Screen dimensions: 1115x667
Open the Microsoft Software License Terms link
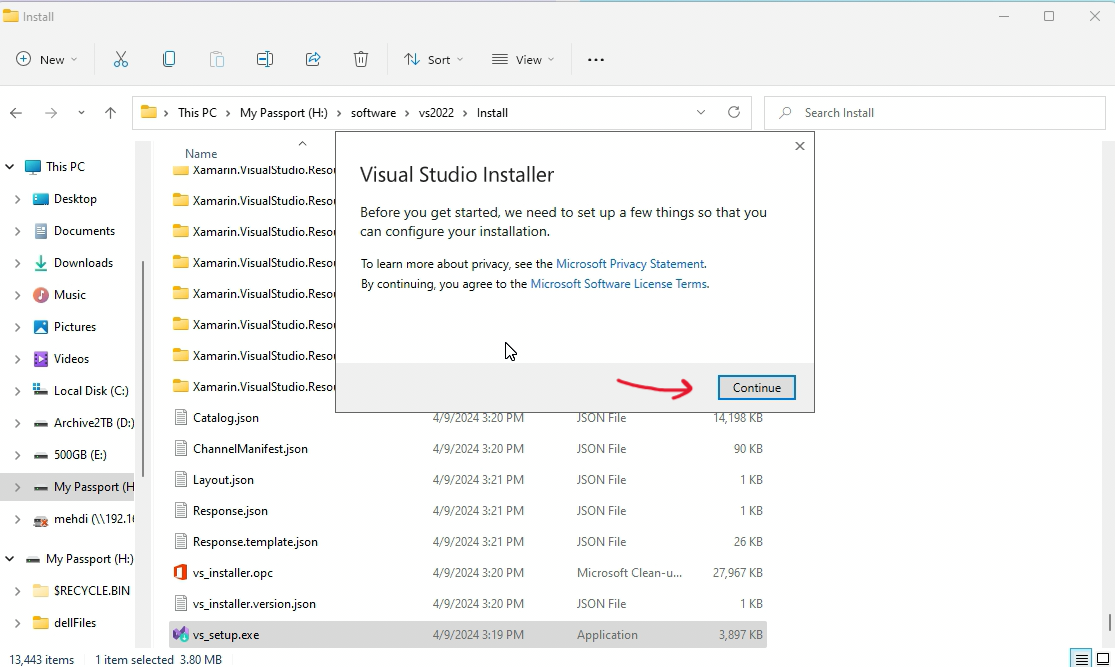click(619, 284)
